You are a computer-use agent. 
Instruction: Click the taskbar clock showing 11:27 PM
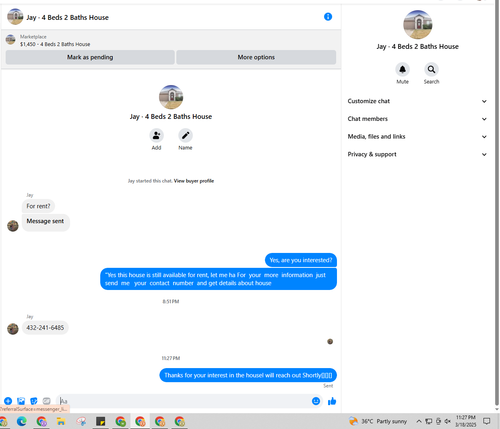click(466, 421)
